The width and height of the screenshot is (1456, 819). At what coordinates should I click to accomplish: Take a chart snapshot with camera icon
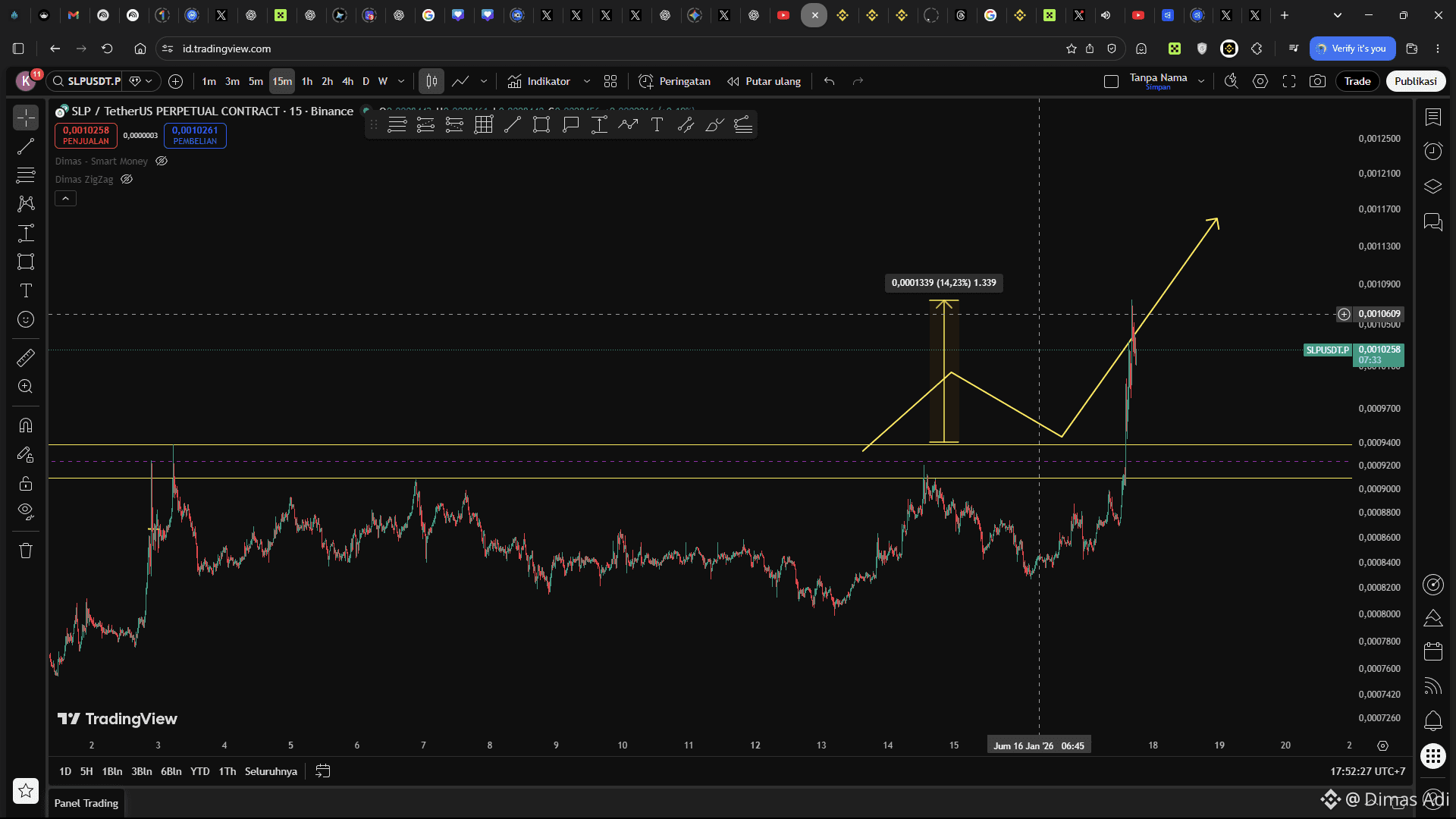click(1317, 81)
